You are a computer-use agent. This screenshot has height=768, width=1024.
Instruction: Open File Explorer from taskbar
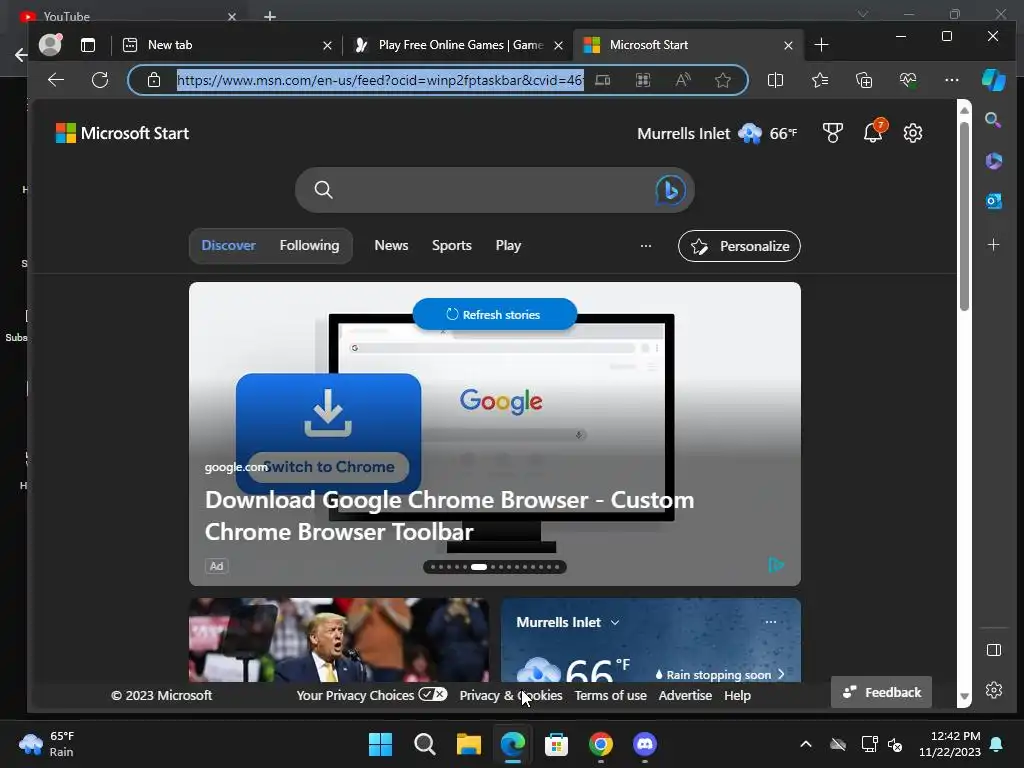point(469,744)
